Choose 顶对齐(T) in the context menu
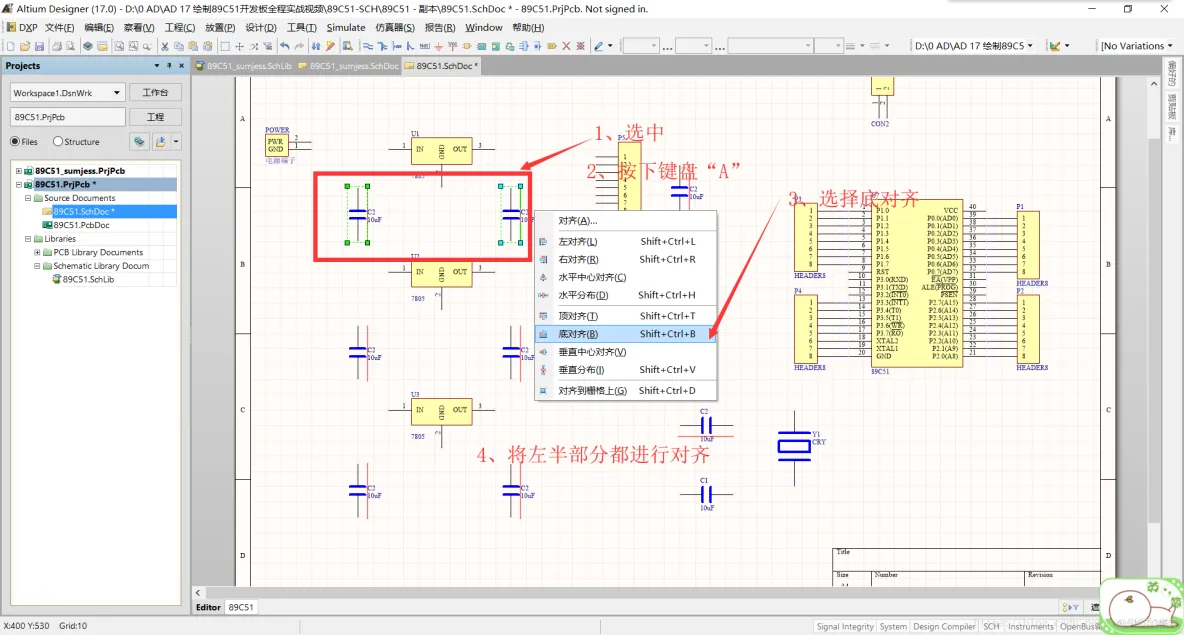 [x=625, y=316]
